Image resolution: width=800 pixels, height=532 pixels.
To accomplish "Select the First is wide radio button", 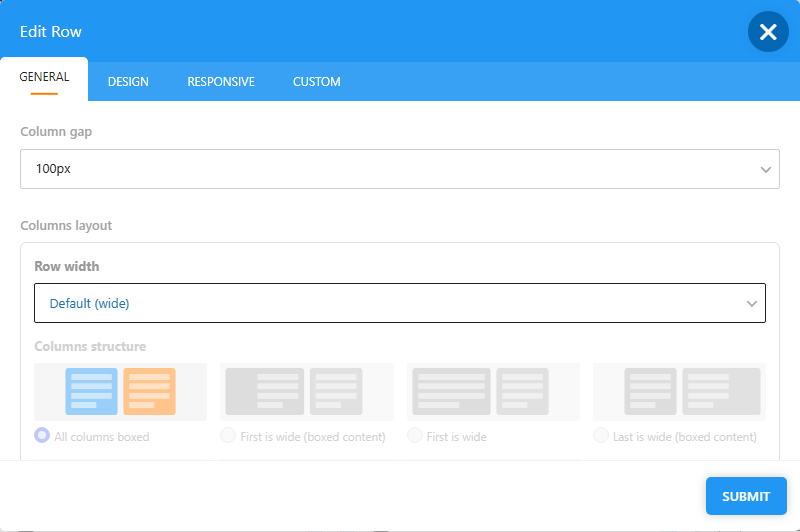I will (x=415, y=436).
